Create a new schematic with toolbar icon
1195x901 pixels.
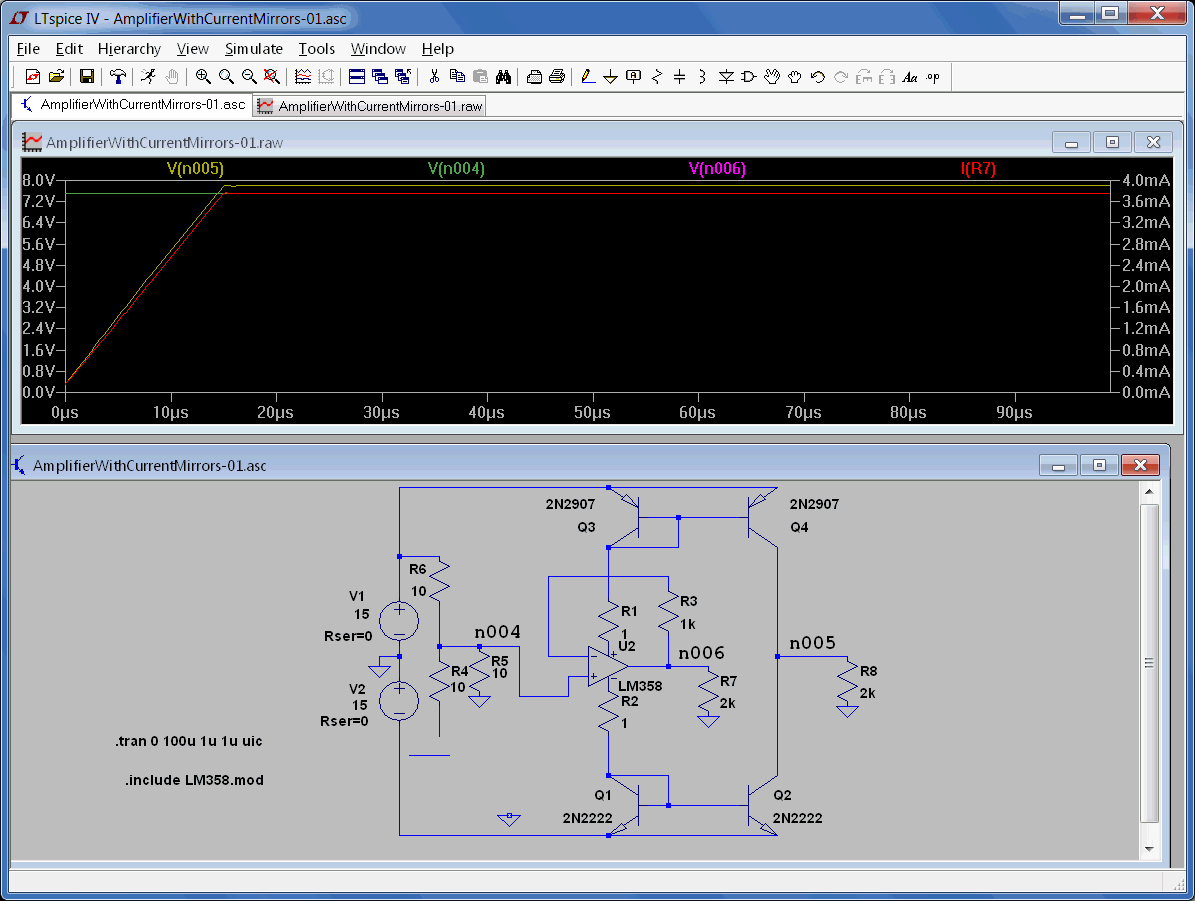33,77
